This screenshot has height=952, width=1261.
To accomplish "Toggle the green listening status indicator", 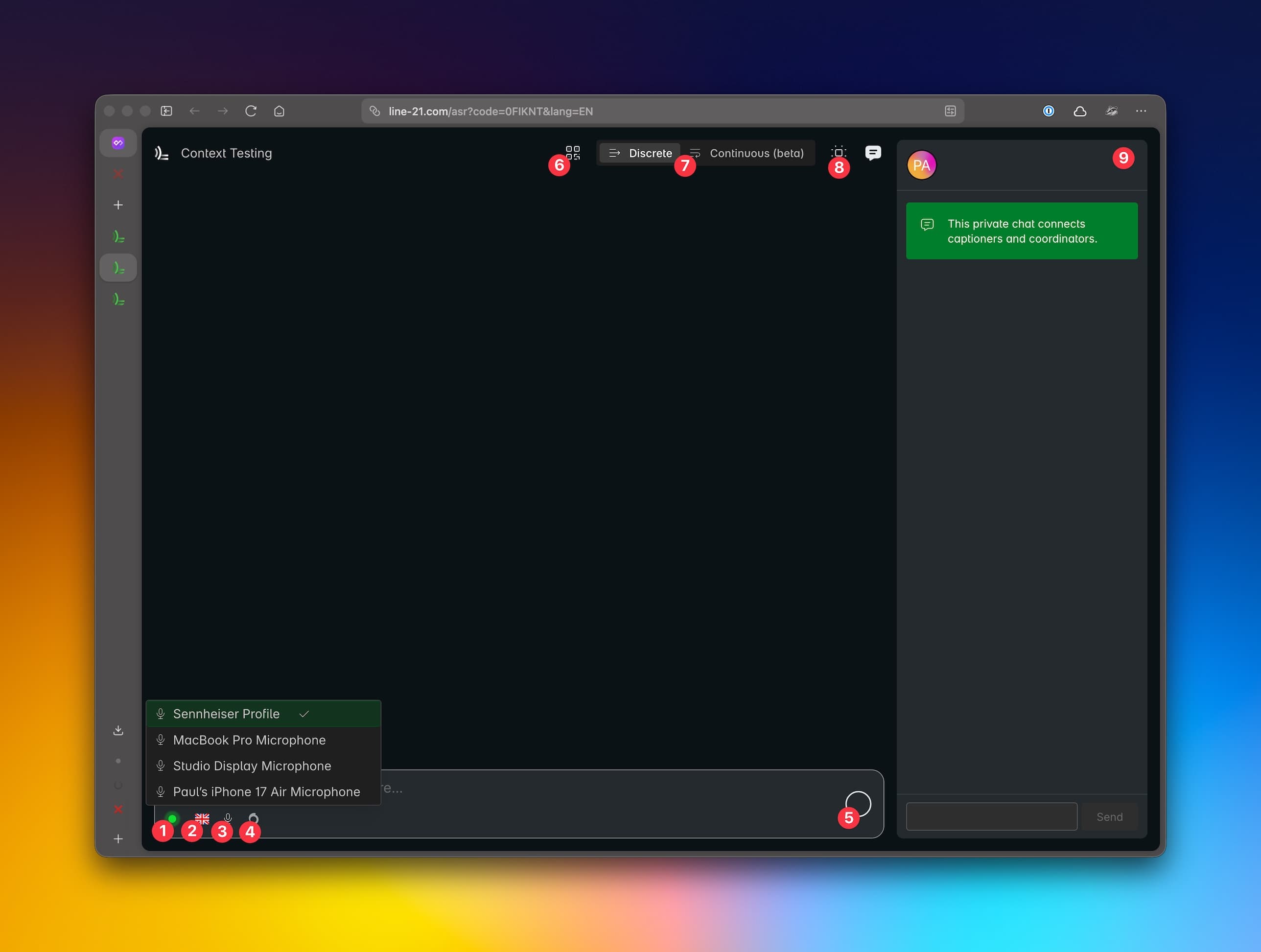I will pos(172,819).
